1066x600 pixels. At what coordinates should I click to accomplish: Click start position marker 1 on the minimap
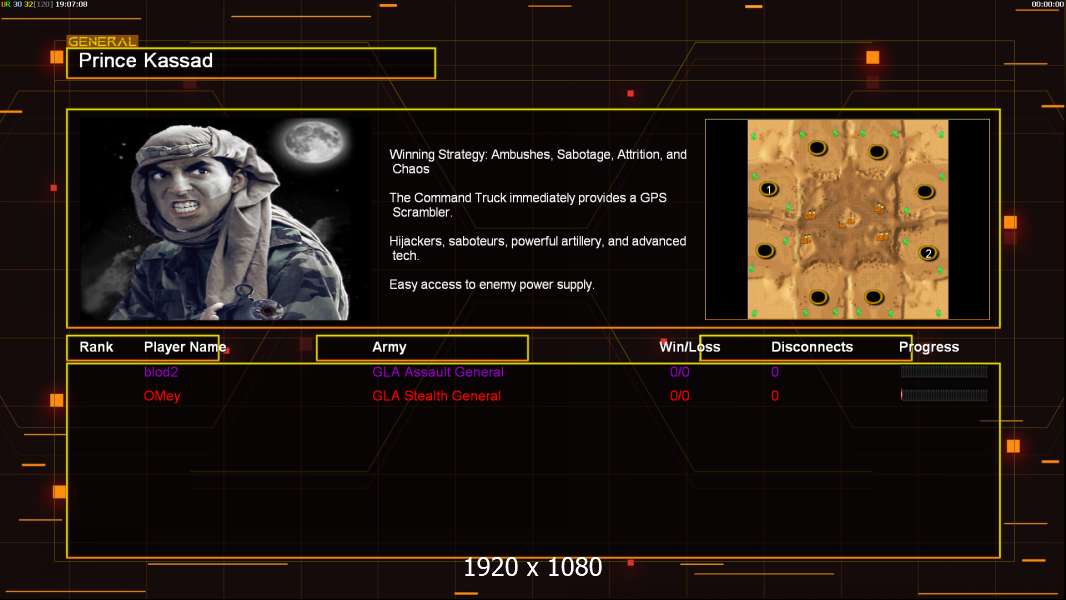point(768,189)
